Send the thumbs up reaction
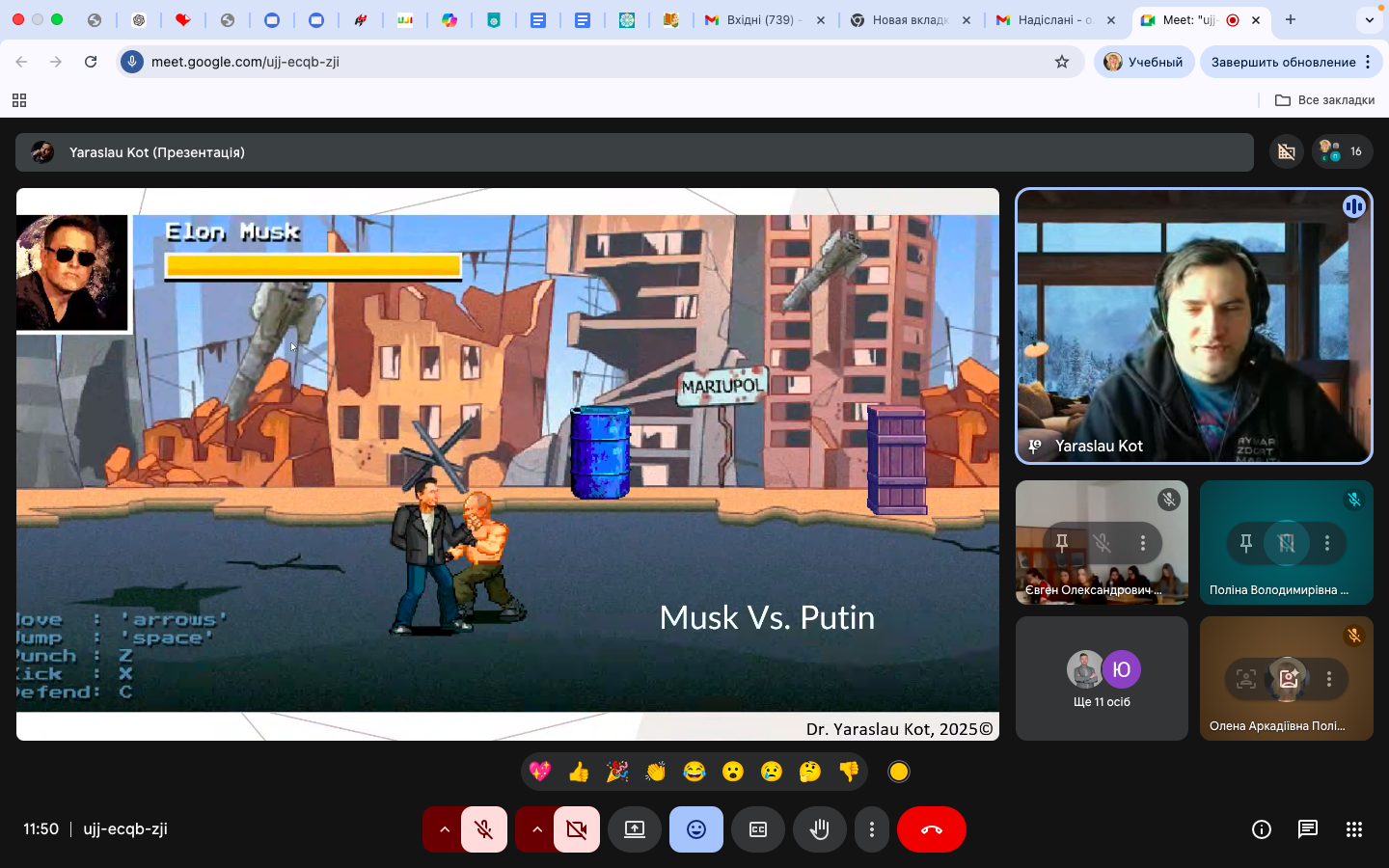This screenshot has height=868, width=1389. coord(579,772)
